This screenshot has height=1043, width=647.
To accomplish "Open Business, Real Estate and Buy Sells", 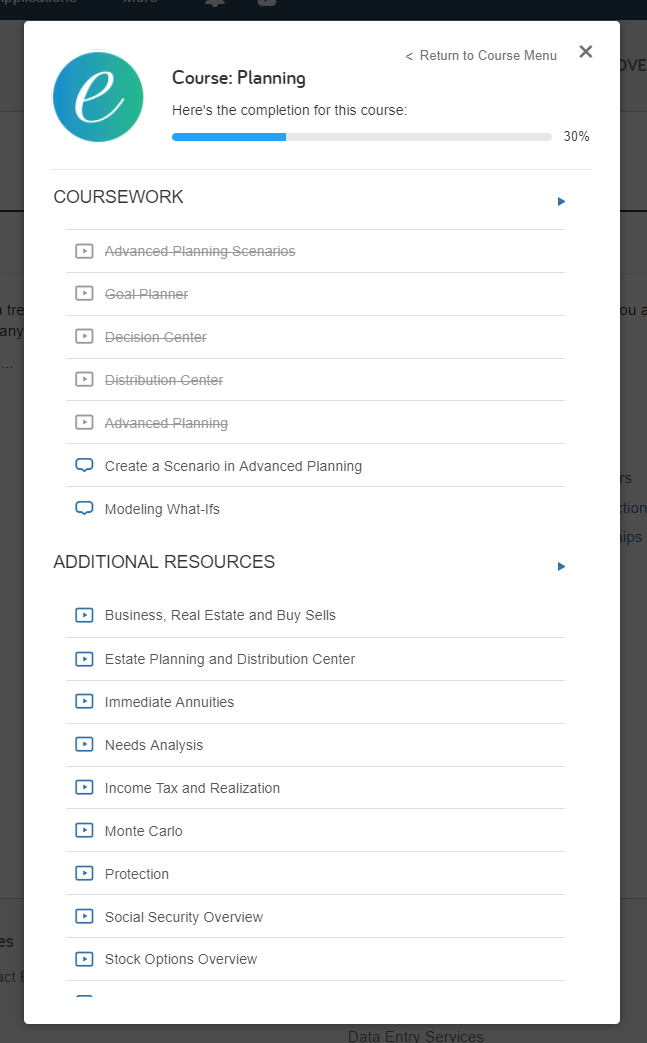I will tap(220, 615).
